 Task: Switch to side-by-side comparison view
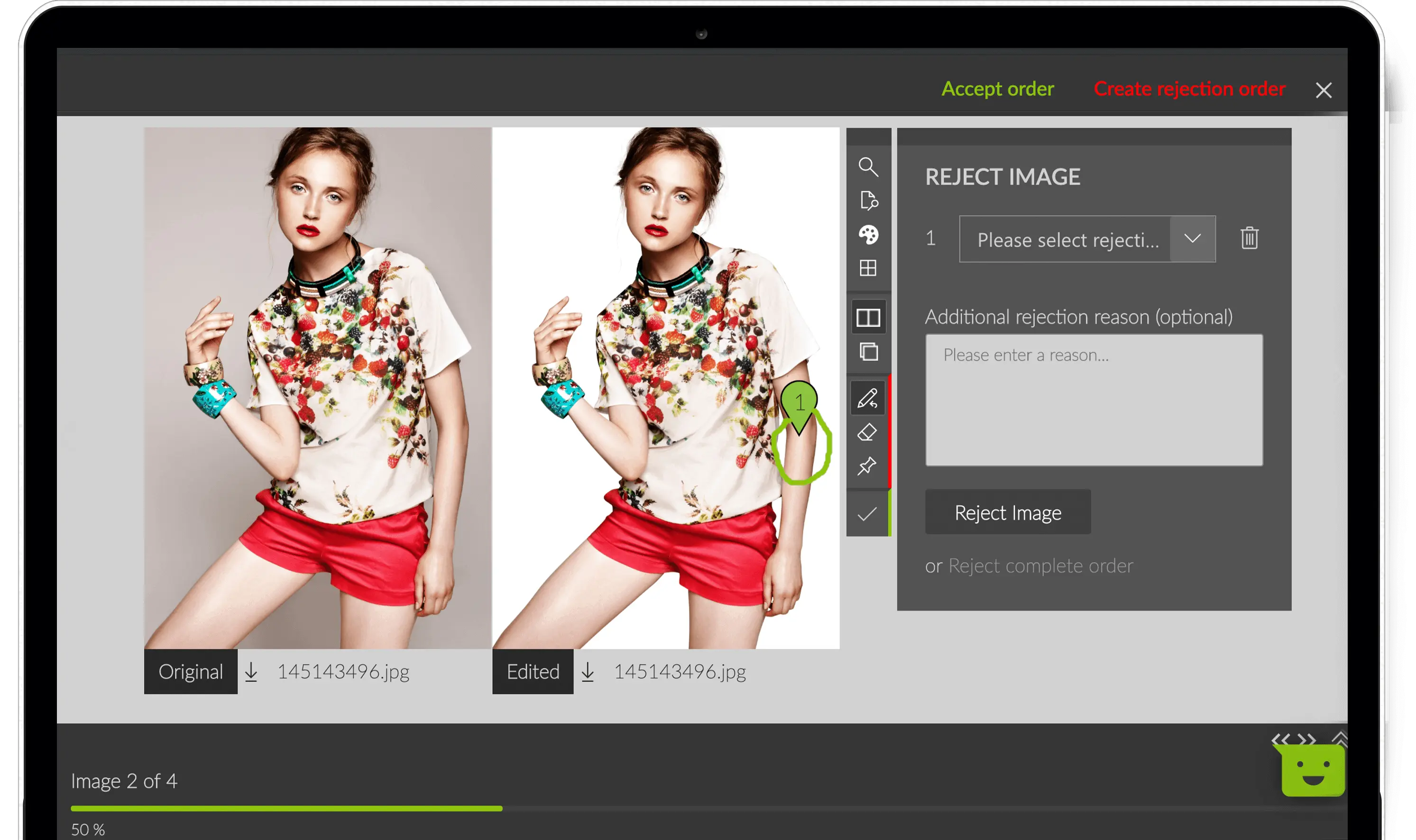pyautogui.click(x=868, y=317)
